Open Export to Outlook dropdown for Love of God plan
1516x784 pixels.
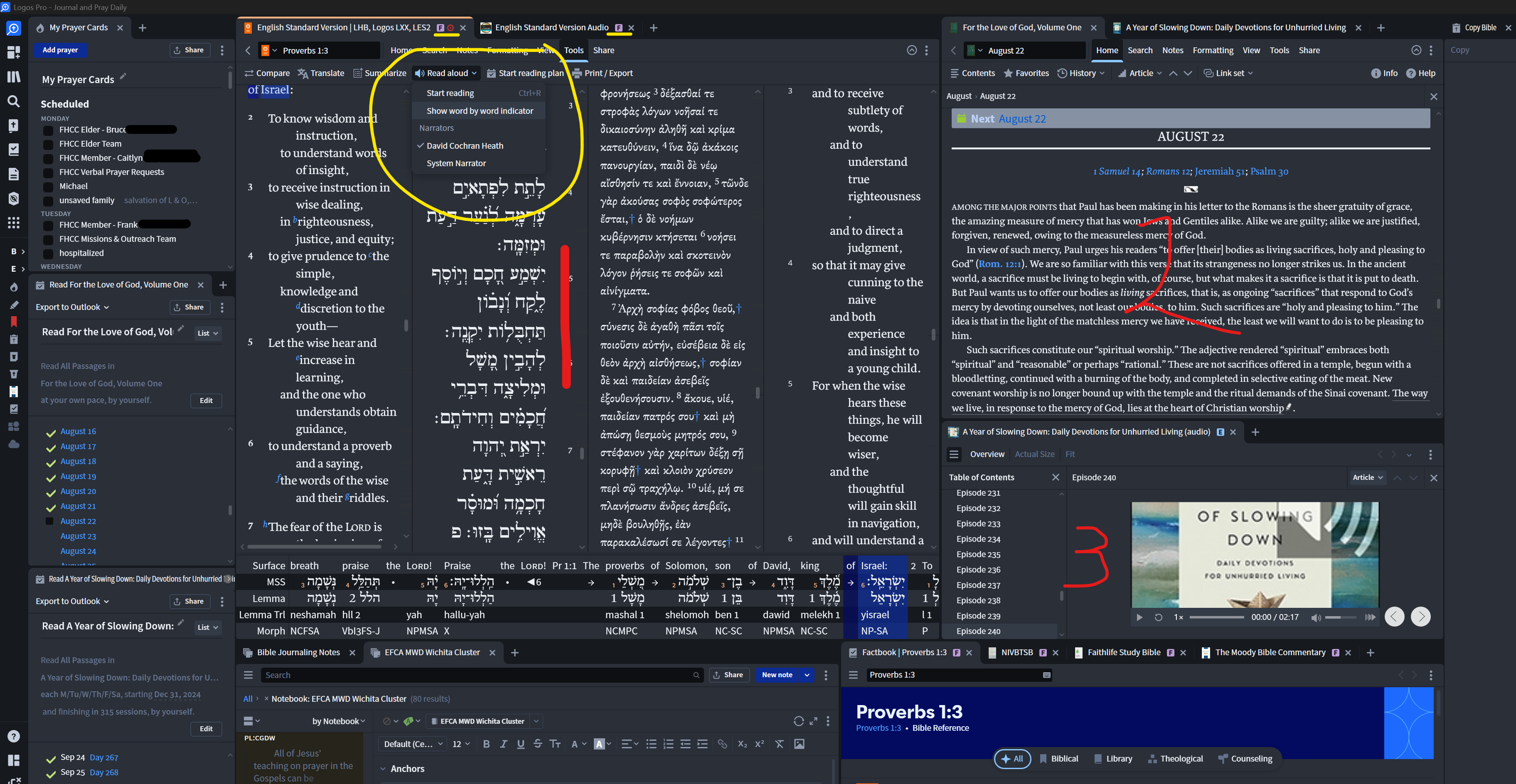(72, 307)
